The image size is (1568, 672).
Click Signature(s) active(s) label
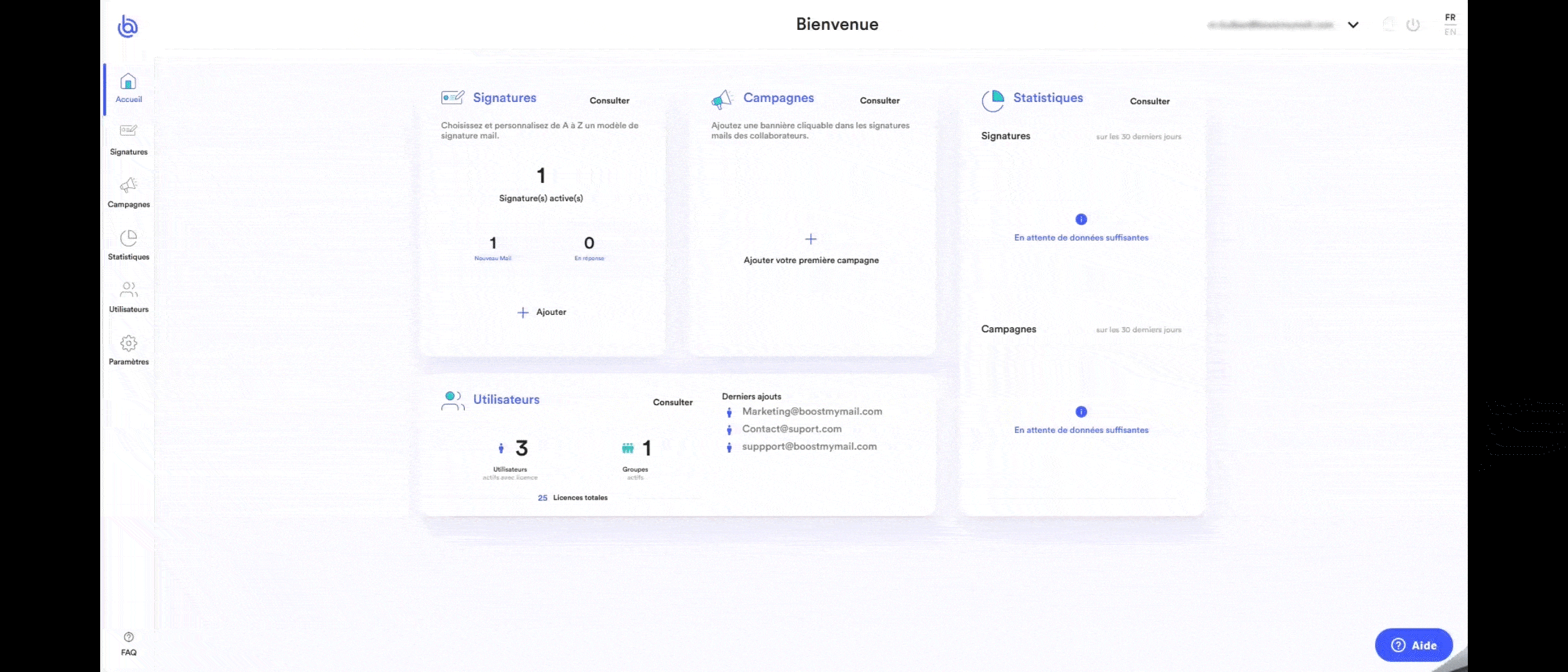[x=541, y=198]
